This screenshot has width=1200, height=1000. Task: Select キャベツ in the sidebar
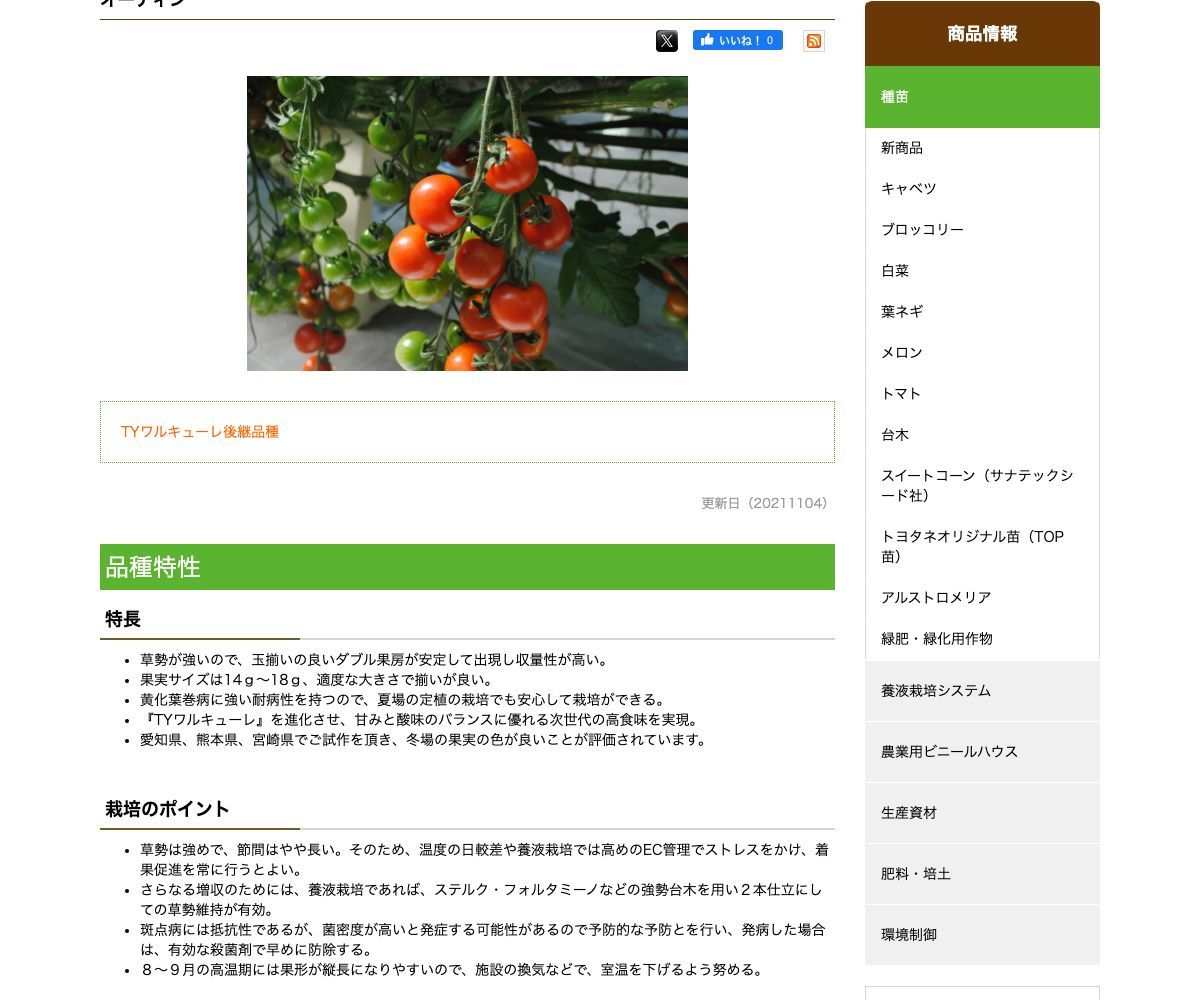908,189
